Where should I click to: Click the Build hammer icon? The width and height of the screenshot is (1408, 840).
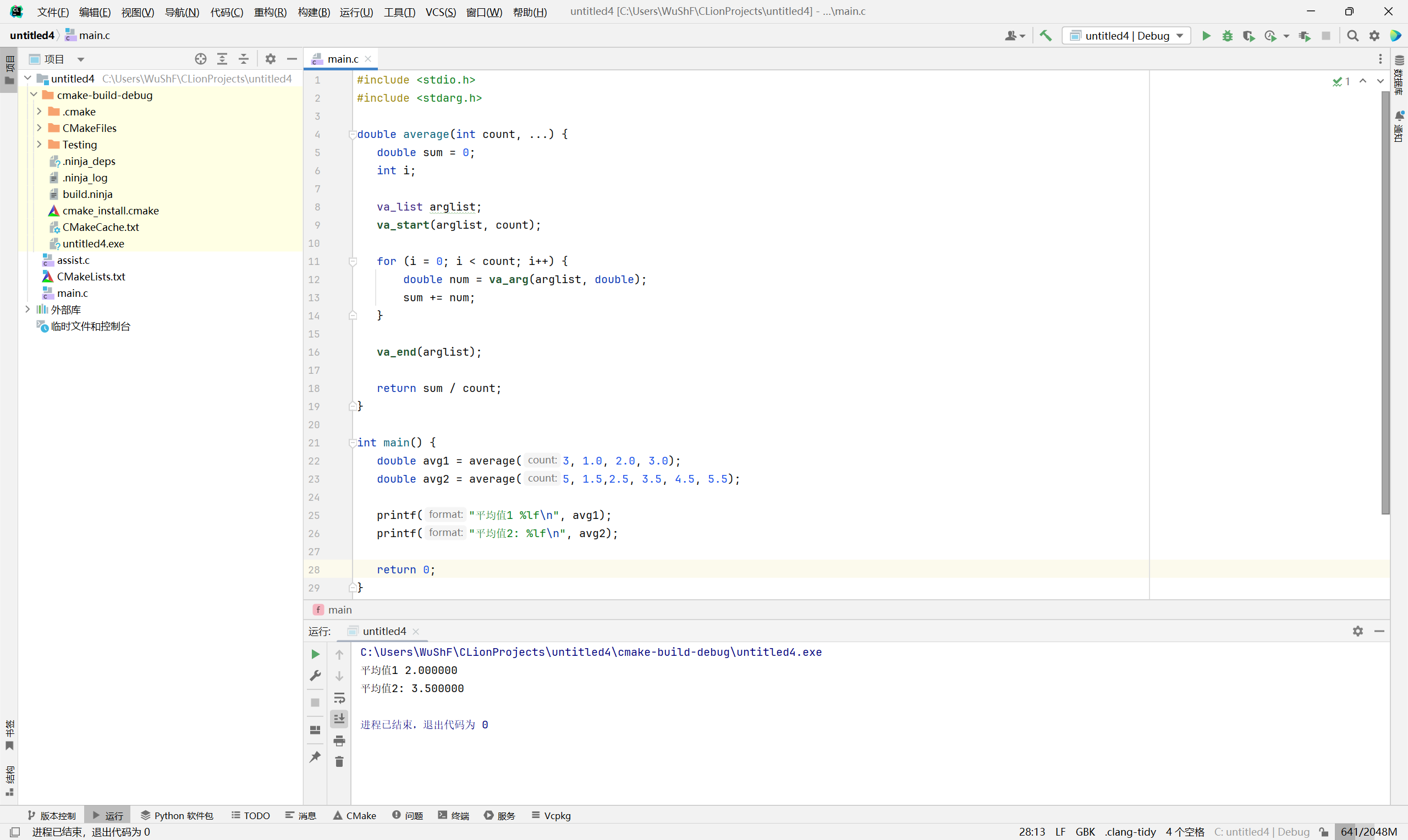(1046, 36)
